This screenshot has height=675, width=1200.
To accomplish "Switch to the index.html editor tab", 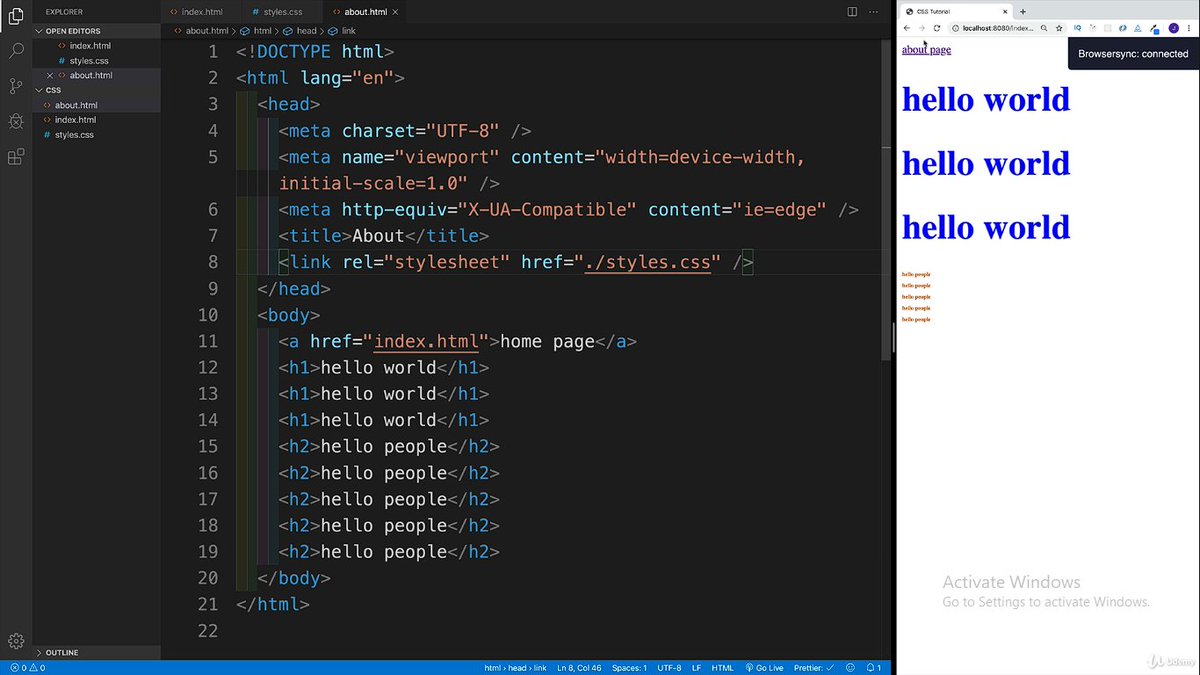I will [201, 12].
